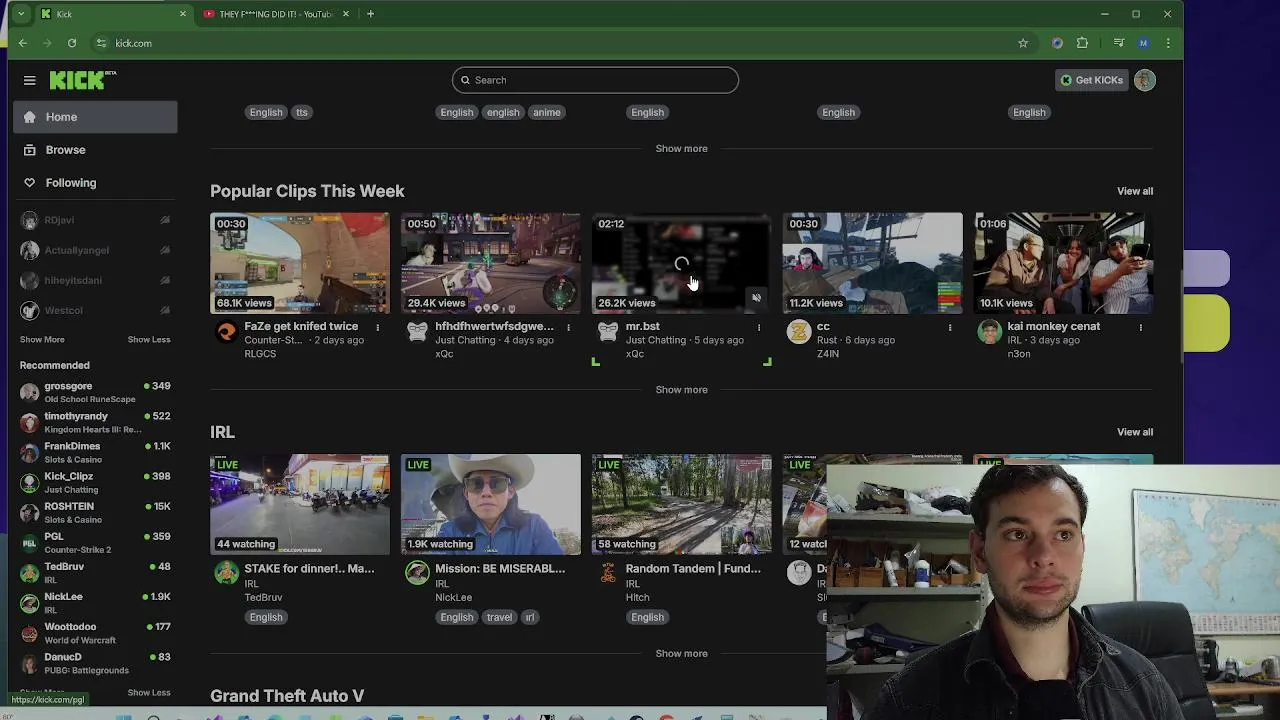The image size is (1280, 720).
Task: Open Mission: BE MISERABL live stream
Action: click(x=490, y=504)
